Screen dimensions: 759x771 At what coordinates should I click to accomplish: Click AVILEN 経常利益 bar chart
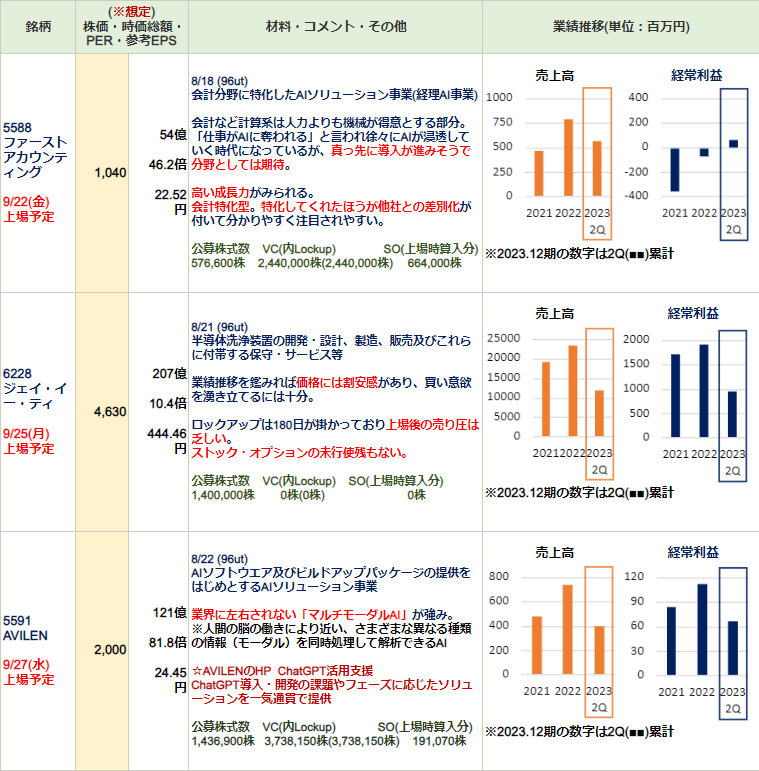tap(685, 631)
